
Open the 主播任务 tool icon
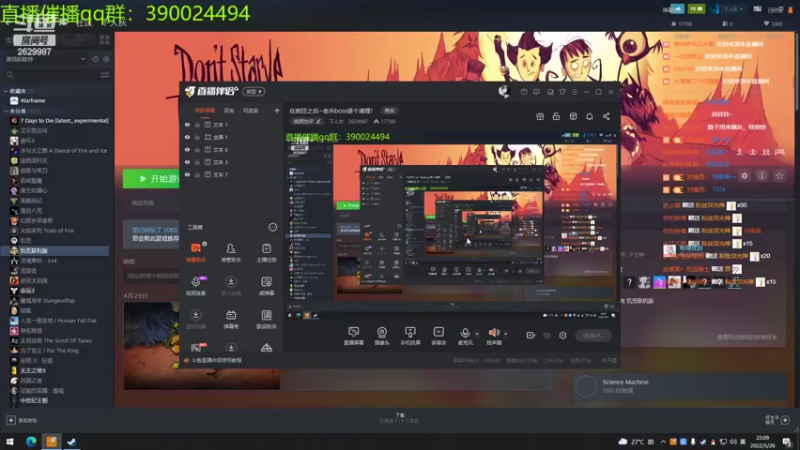(x=266, y=253)
